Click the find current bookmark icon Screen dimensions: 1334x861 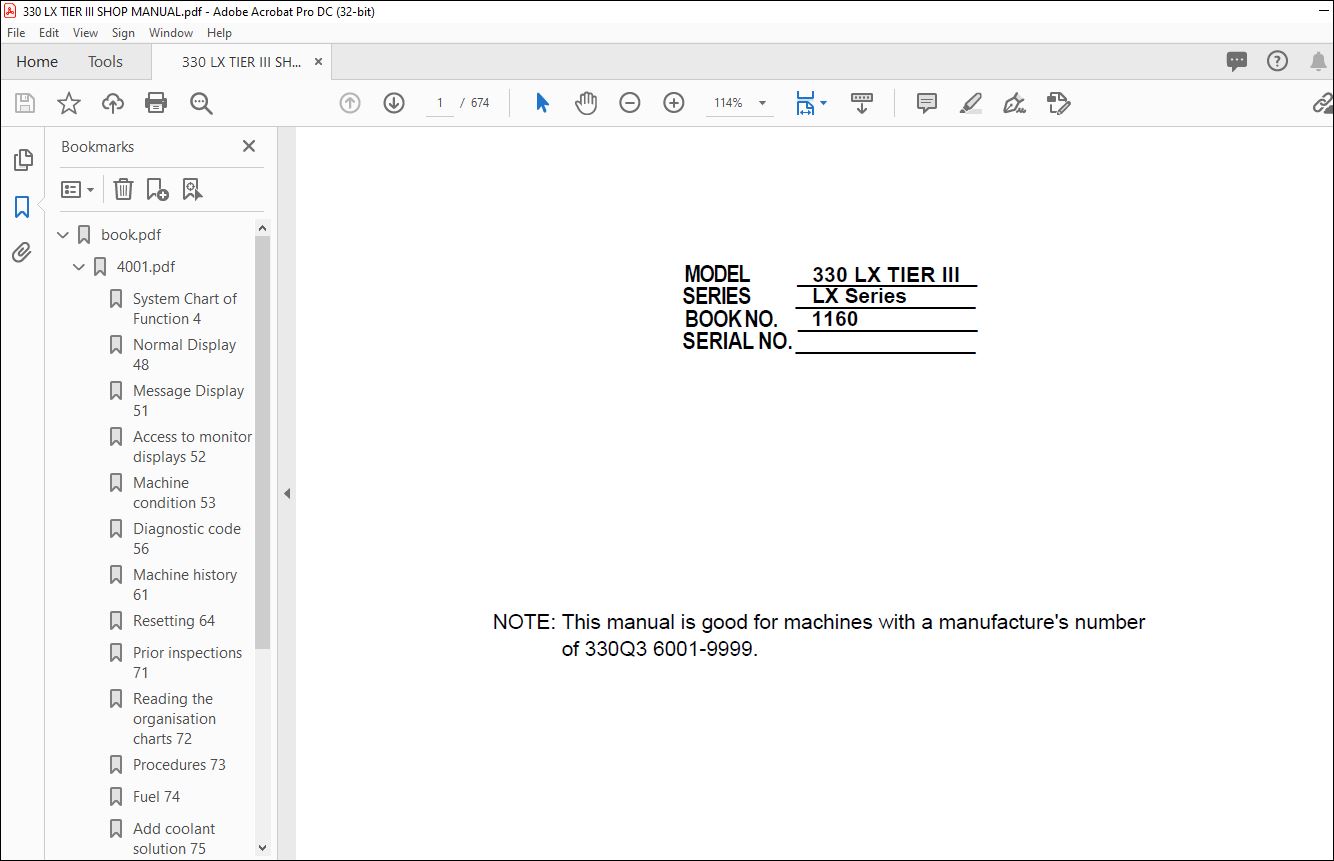click(x=192, y=189)
